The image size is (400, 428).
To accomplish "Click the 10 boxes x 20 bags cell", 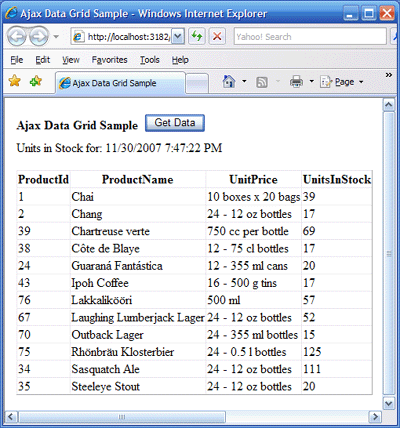I will [253, 197].
